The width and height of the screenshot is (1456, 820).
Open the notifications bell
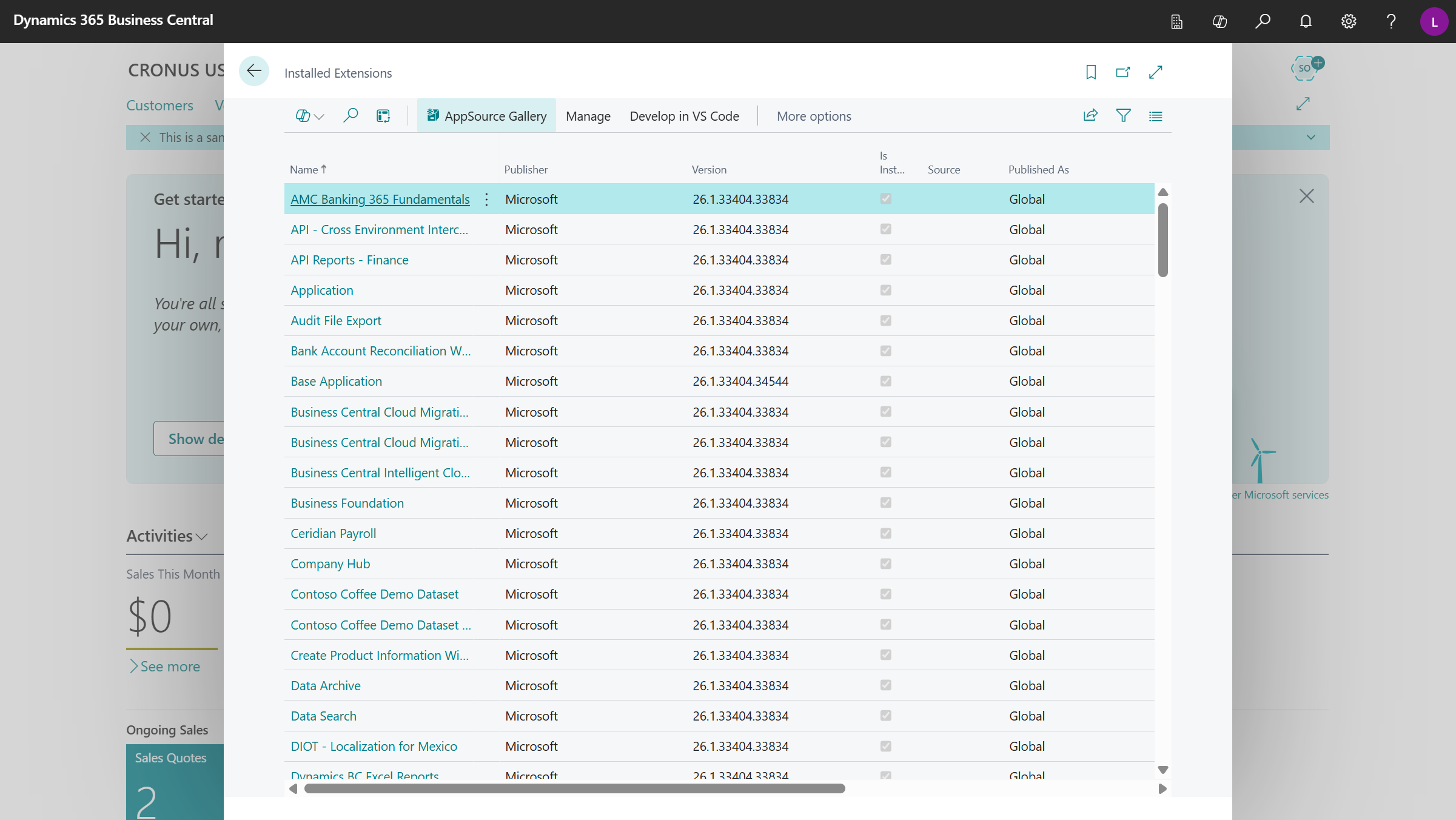1305,21
